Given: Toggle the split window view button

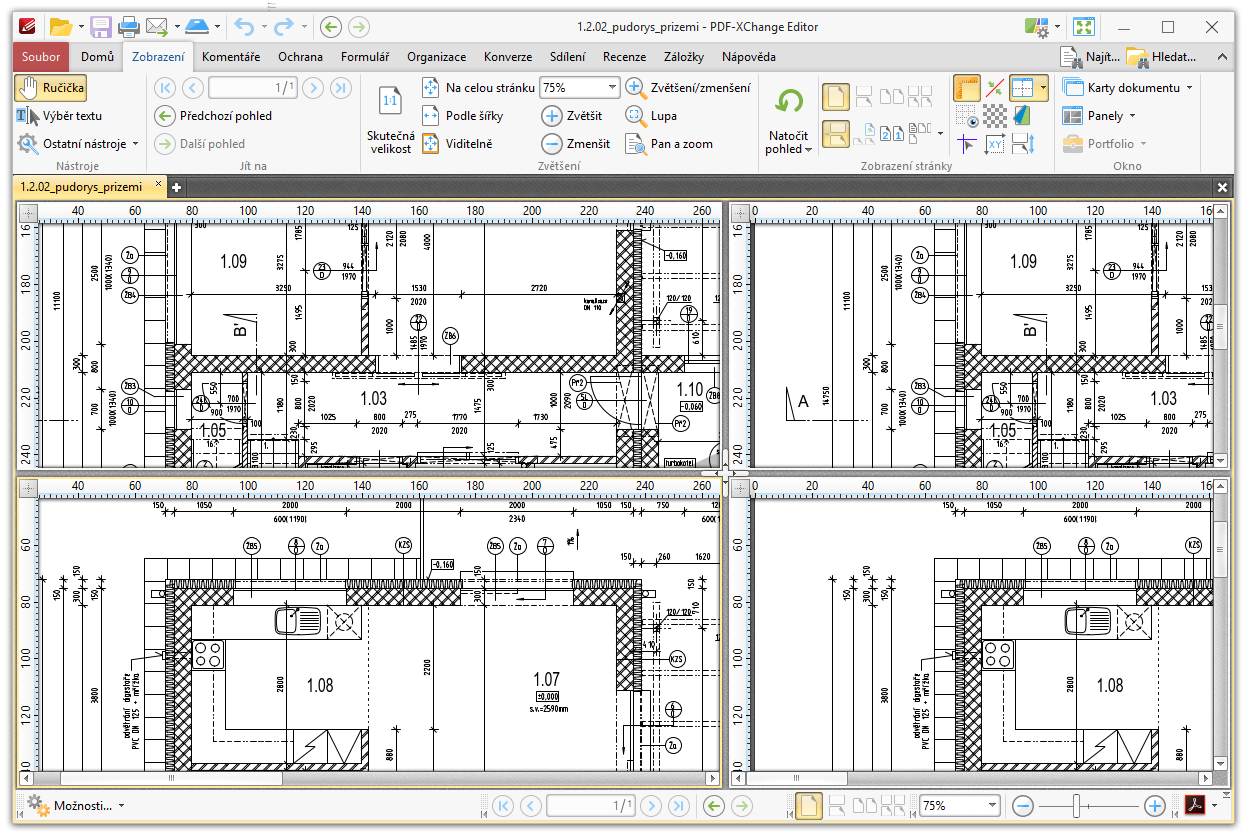Looking at the screenshot, I should (x=1022, y=88).
